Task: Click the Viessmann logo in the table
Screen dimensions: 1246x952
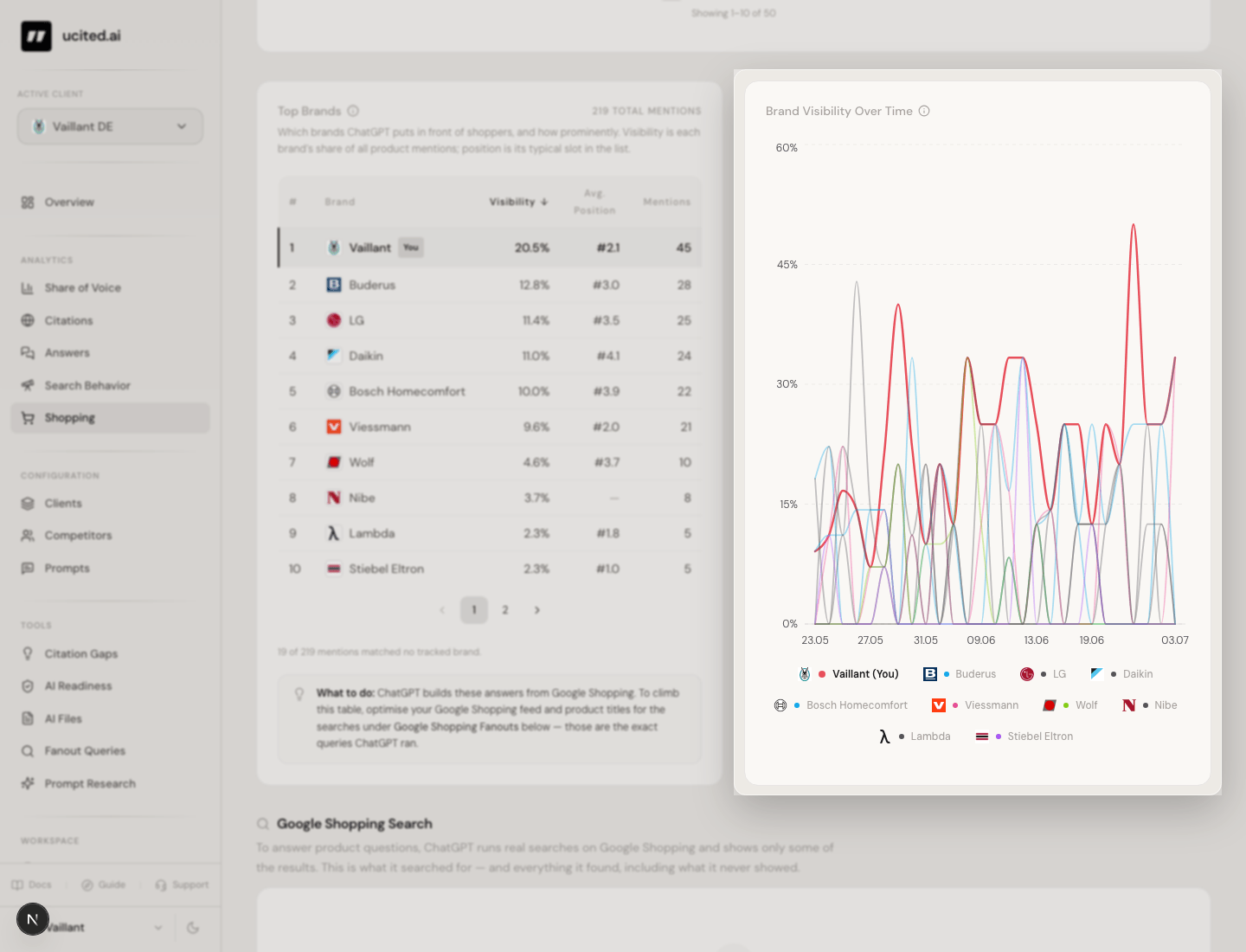Action: (x=334, y=427)
